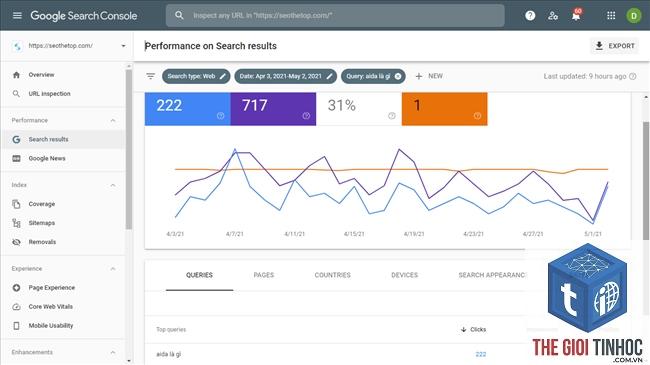Screen dimensions: 650x365
Task: Click the 'aida là gì' query row
Action: tap(336, 354)
